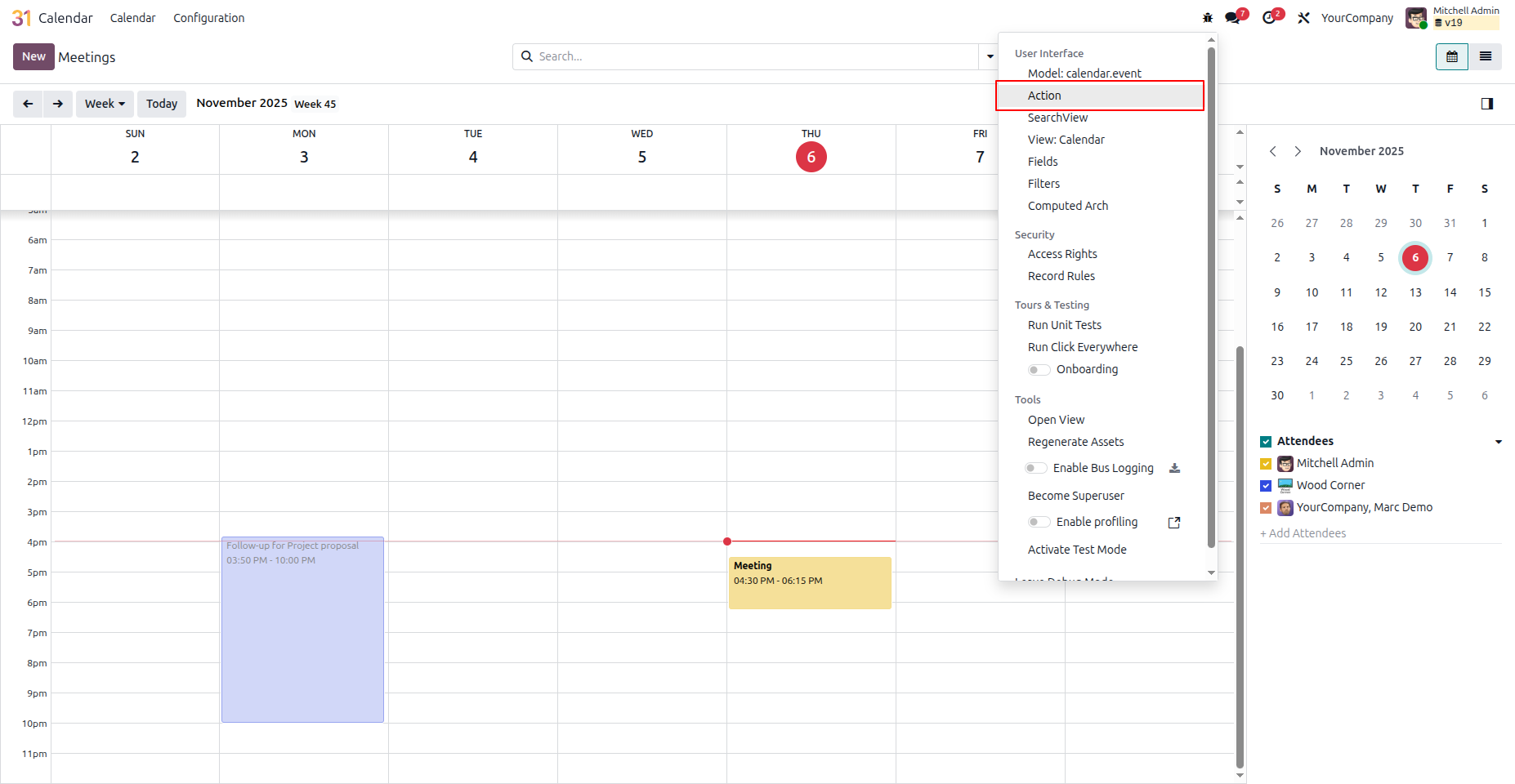Uncheck YourCompany, Marc Demo checkbox

[1266, 508]
